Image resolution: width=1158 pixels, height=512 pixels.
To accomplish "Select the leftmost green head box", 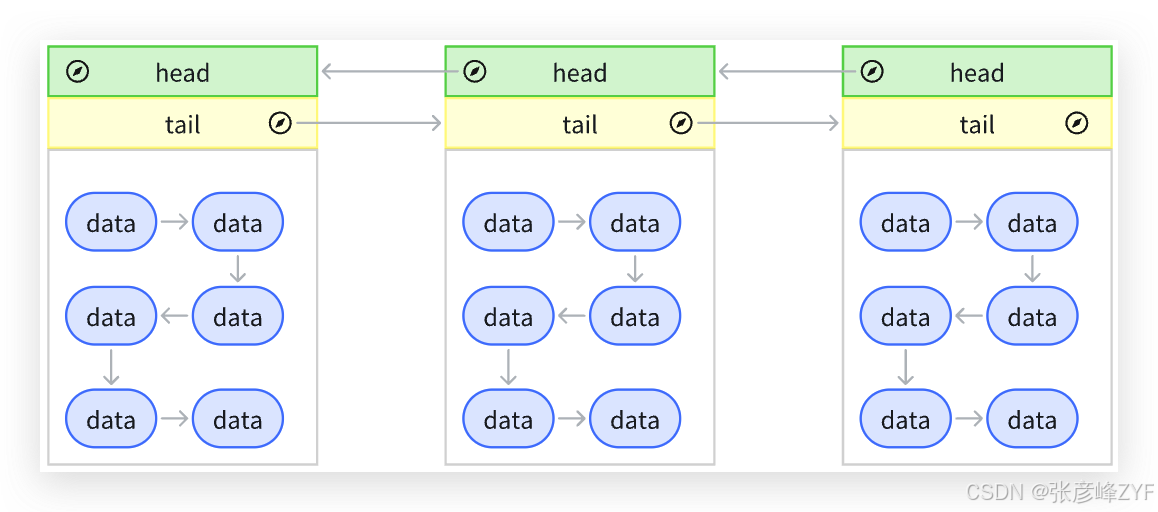I will click(182, 72).
